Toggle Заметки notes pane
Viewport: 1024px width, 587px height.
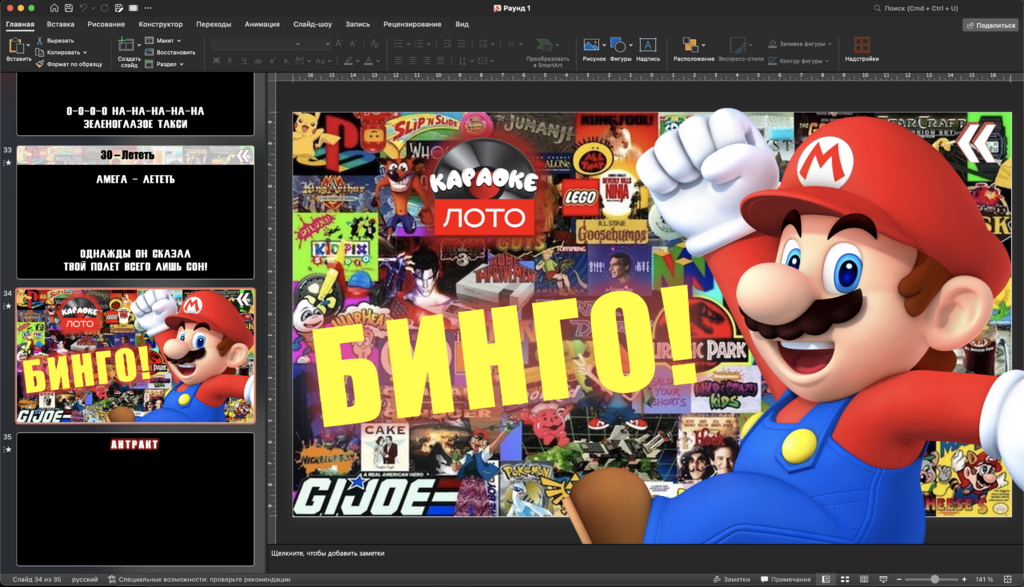(731, 579)
